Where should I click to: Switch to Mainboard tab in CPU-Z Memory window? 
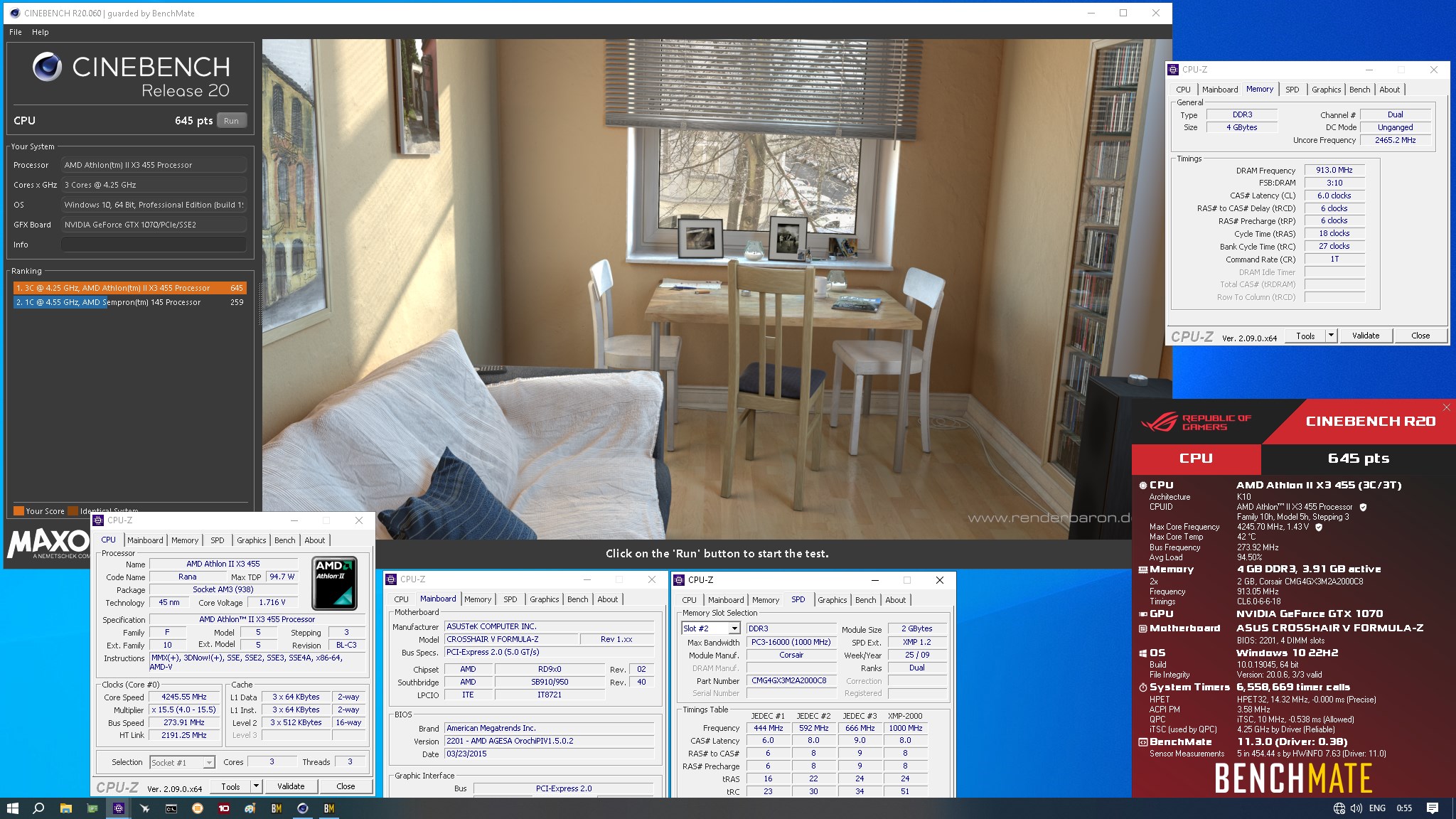click(x=1220, y=90)
